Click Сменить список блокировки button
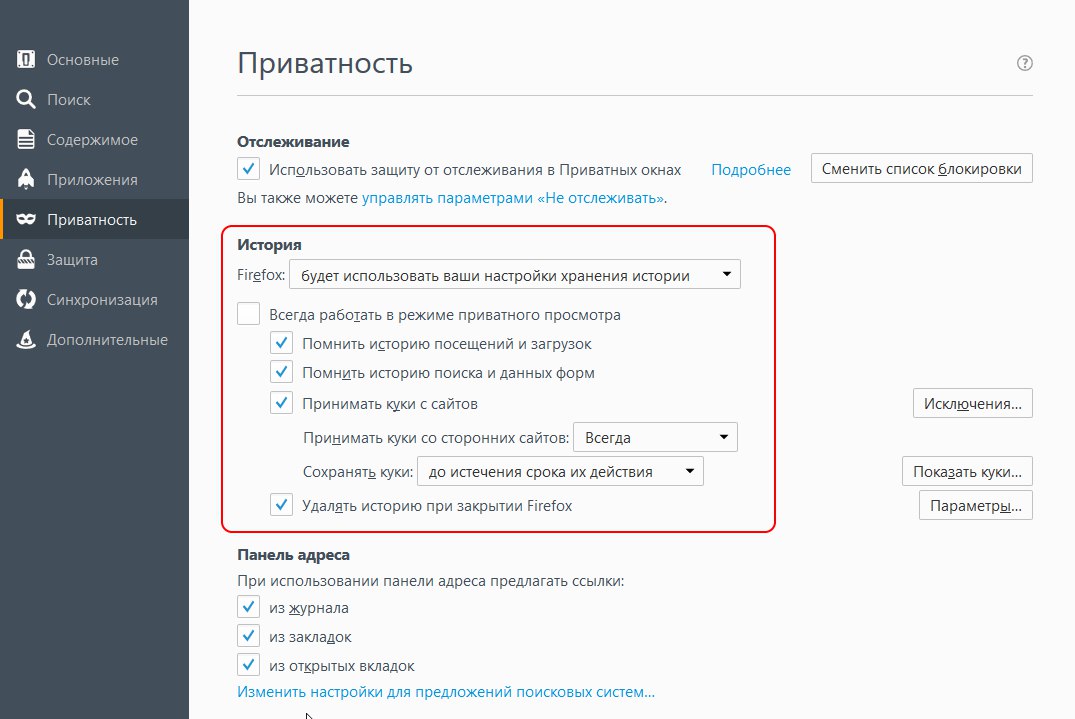The width and height of the screenshot is (1075, 719). 921,169
